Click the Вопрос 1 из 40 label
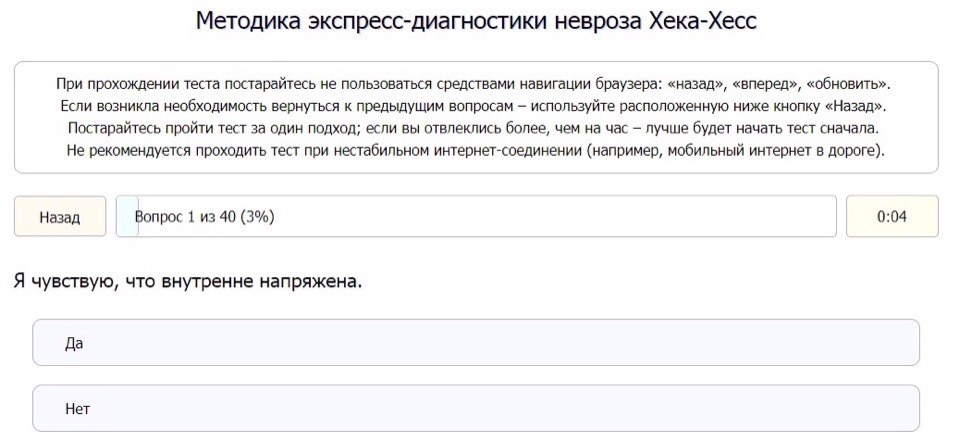This screenshot has width=960, height=442. click(189, 217)
